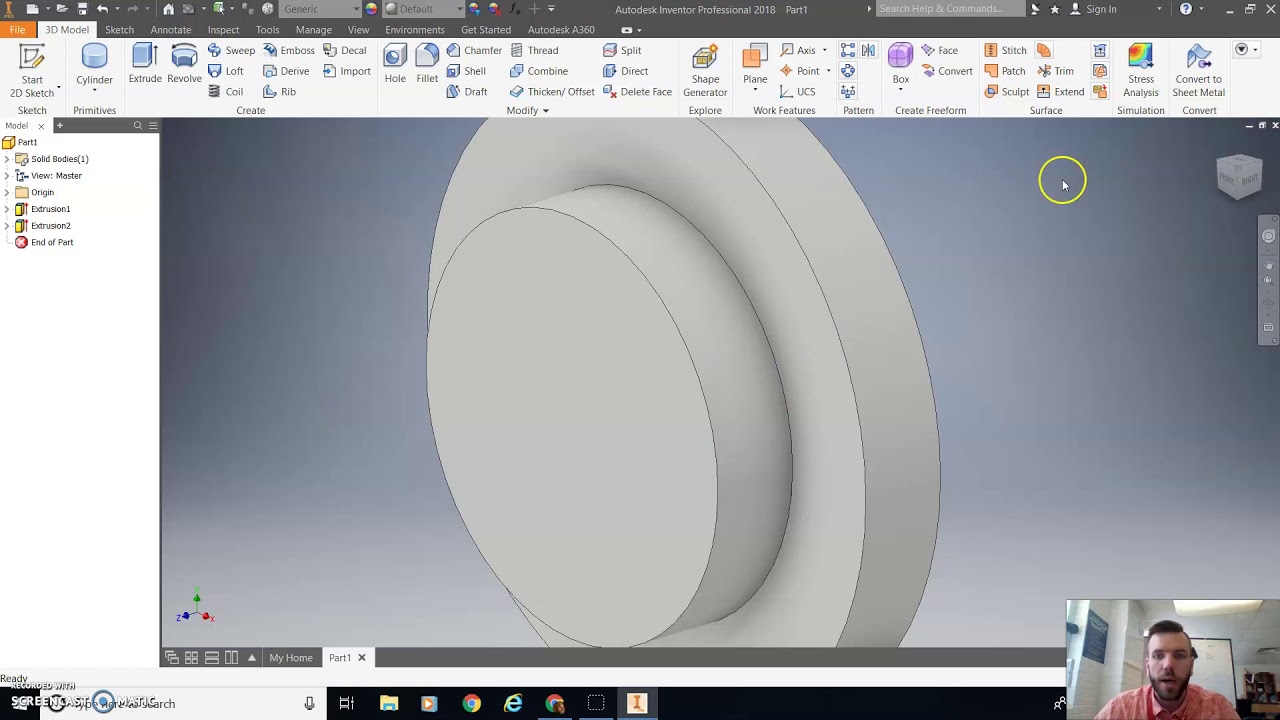Activate the Loft tool
1280x720 pixels.
[x=226, y=71]
